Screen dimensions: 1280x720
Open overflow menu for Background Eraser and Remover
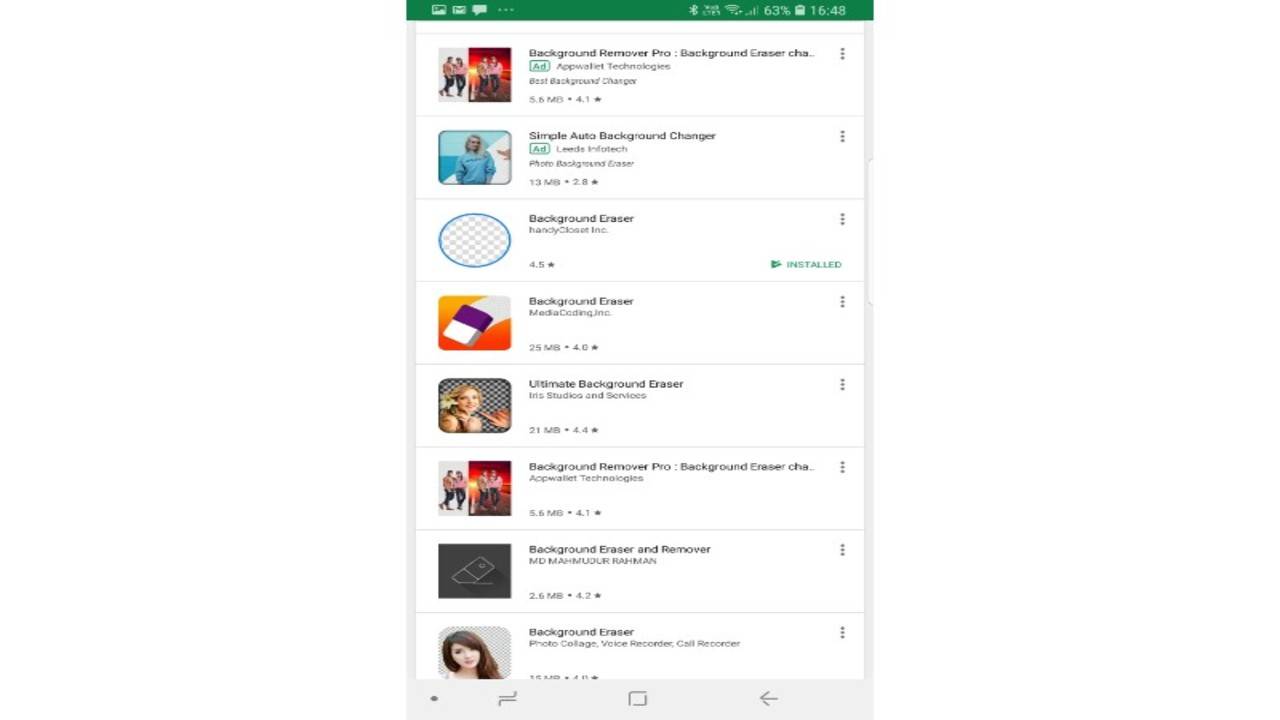[842, 550]
